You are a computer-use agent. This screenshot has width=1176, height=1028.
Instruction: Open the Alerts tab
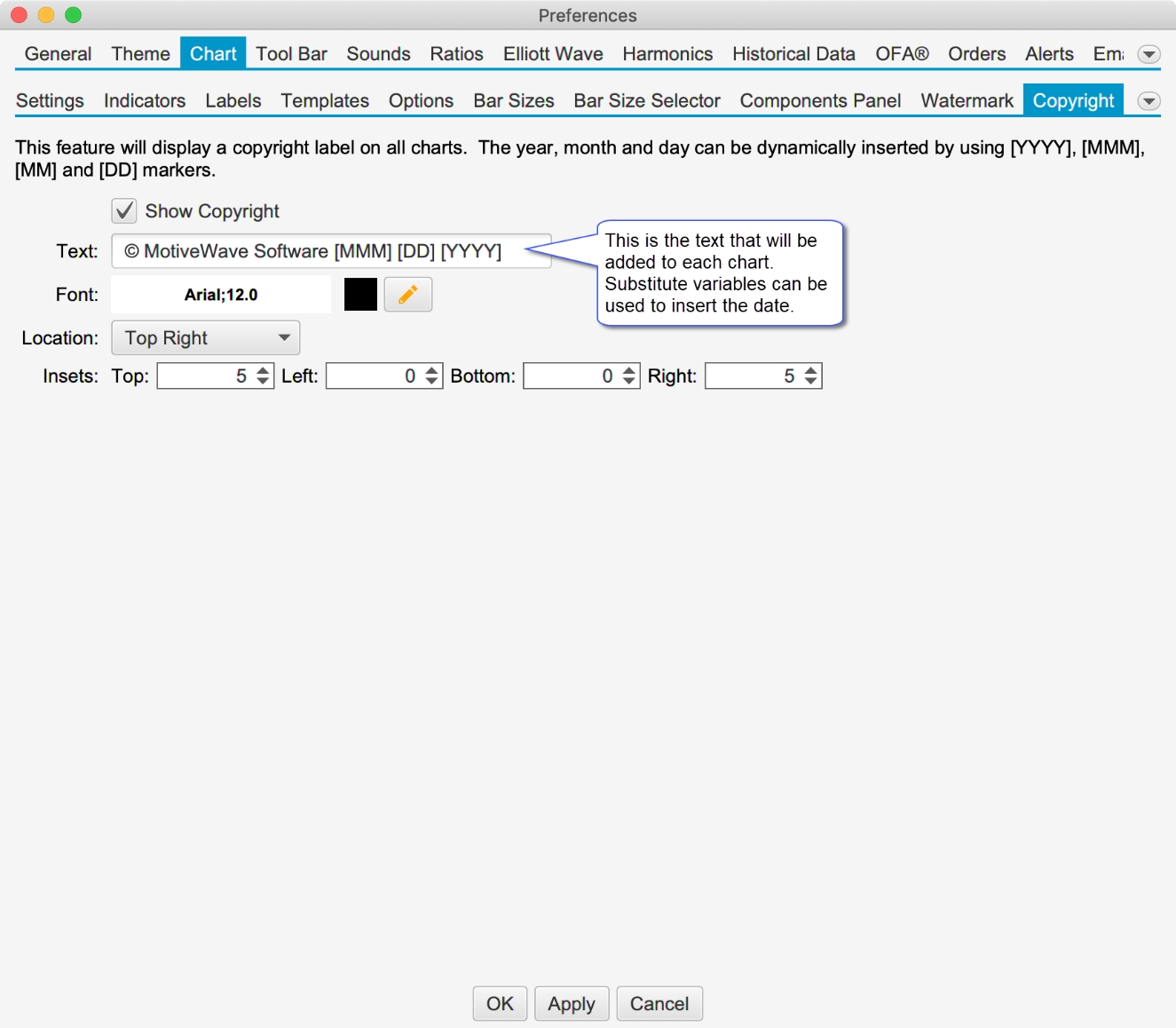[1049, 54]
